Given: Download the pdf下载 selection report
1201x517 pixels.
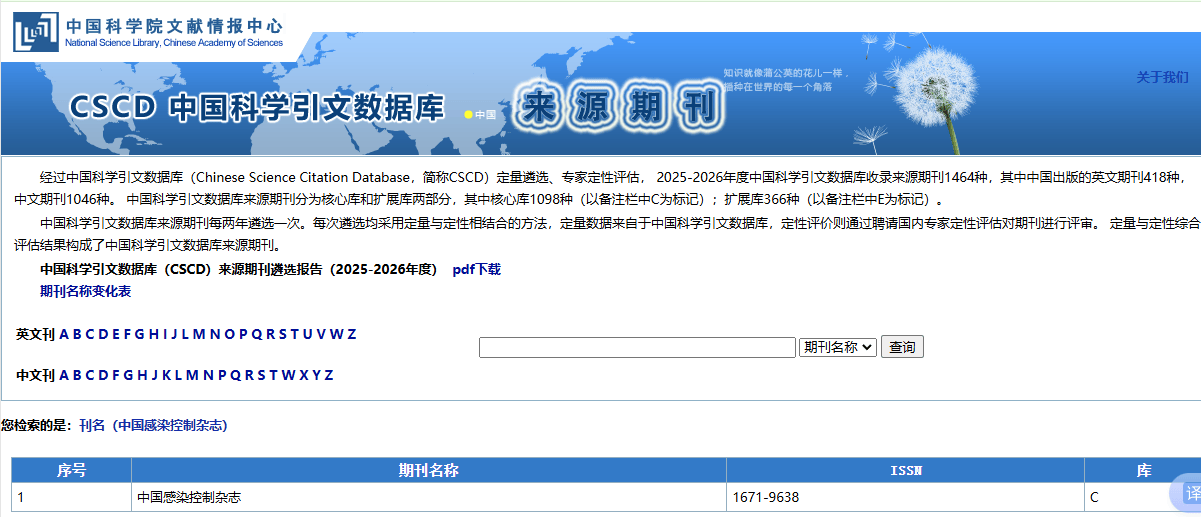Looking at the screenshot, I should coord(476,269).
